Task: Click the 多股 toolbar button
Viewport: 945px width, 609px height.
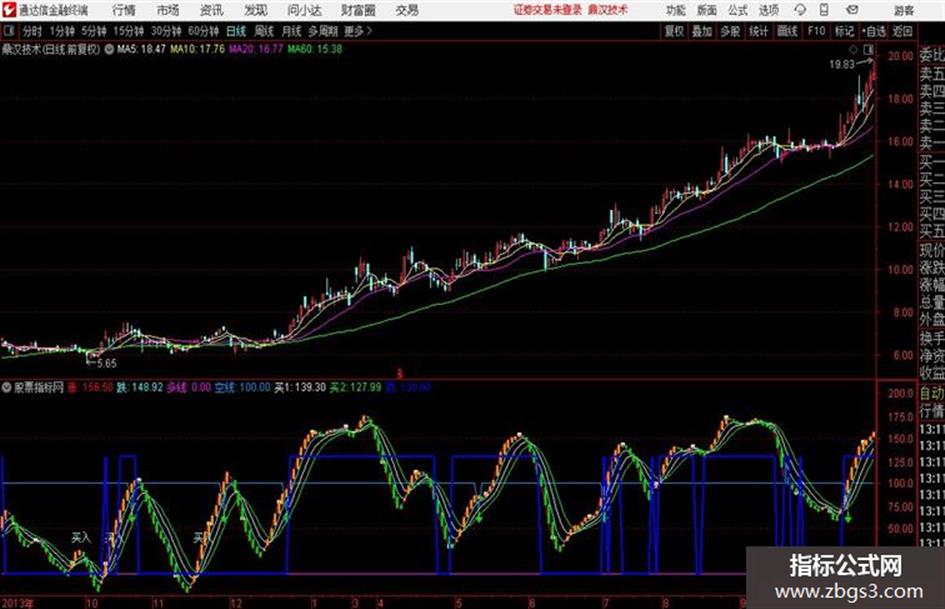Action: click(730, 31)
